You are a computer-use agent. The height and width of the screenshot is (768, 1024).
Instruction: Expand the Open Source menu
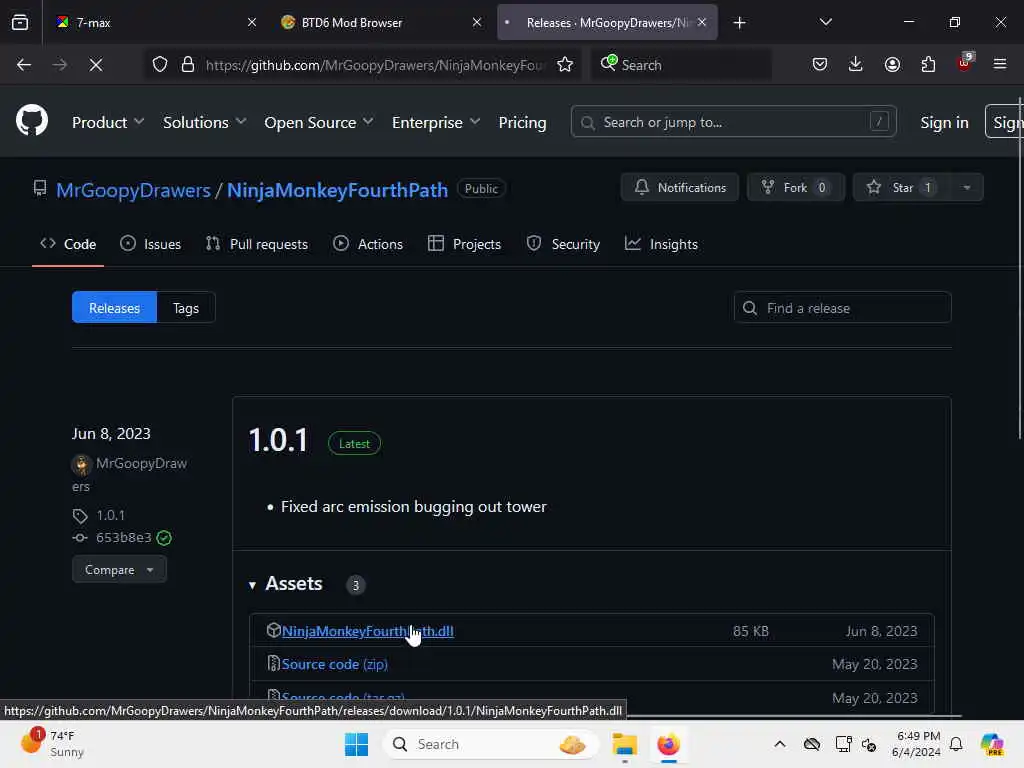[x=319, y=122]
